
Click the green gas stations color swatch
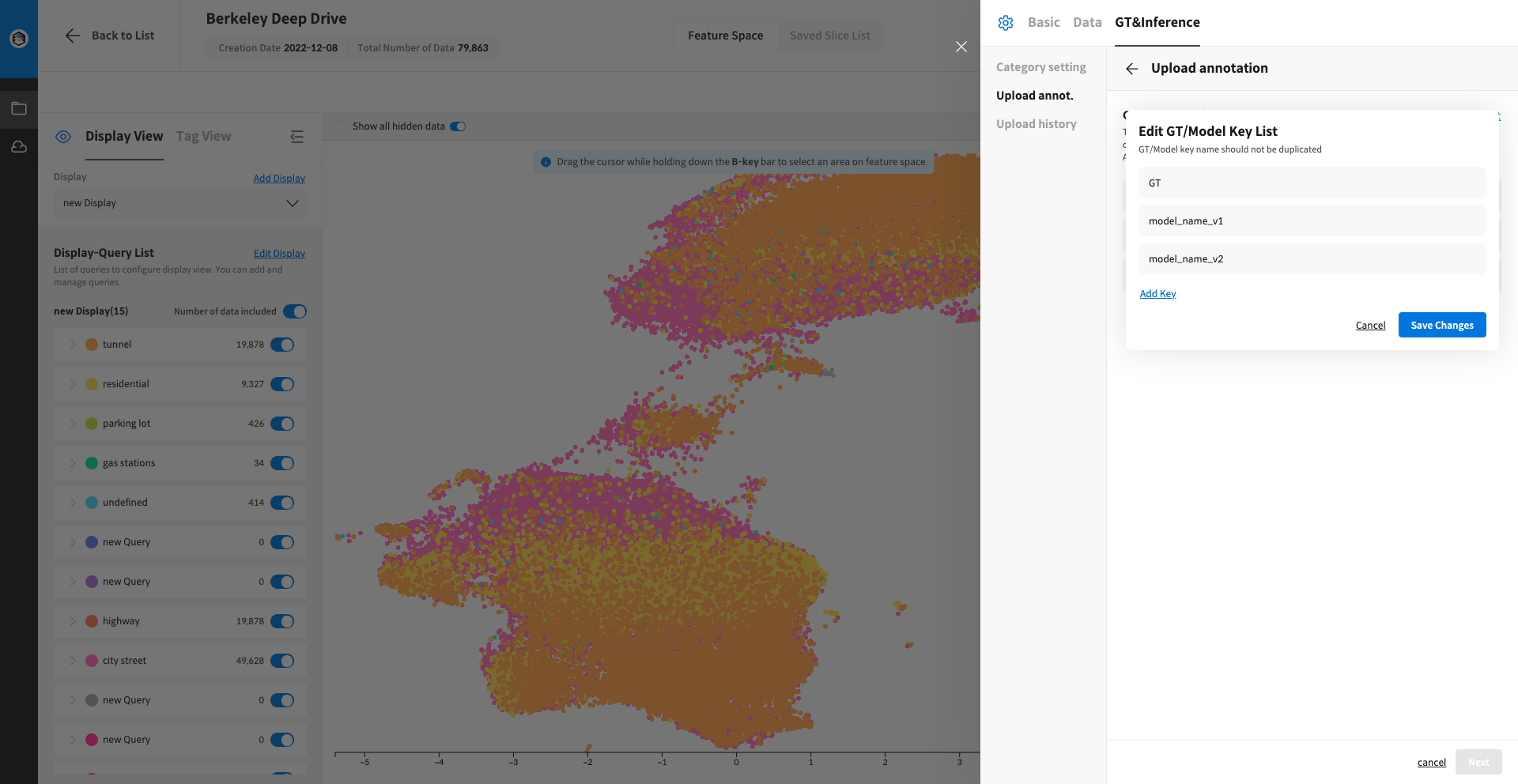[x=92, y=463]
